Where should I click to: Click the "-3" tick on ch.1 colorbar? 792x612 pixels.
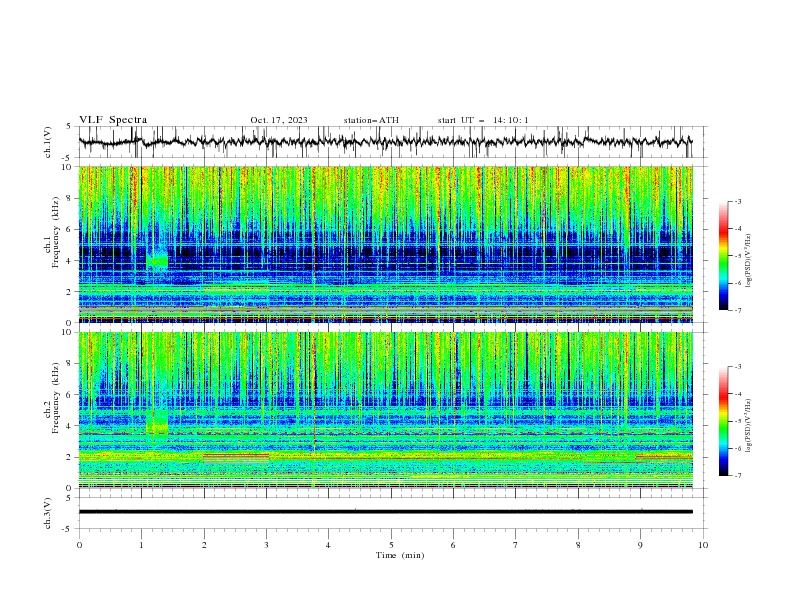click(738, 201)
